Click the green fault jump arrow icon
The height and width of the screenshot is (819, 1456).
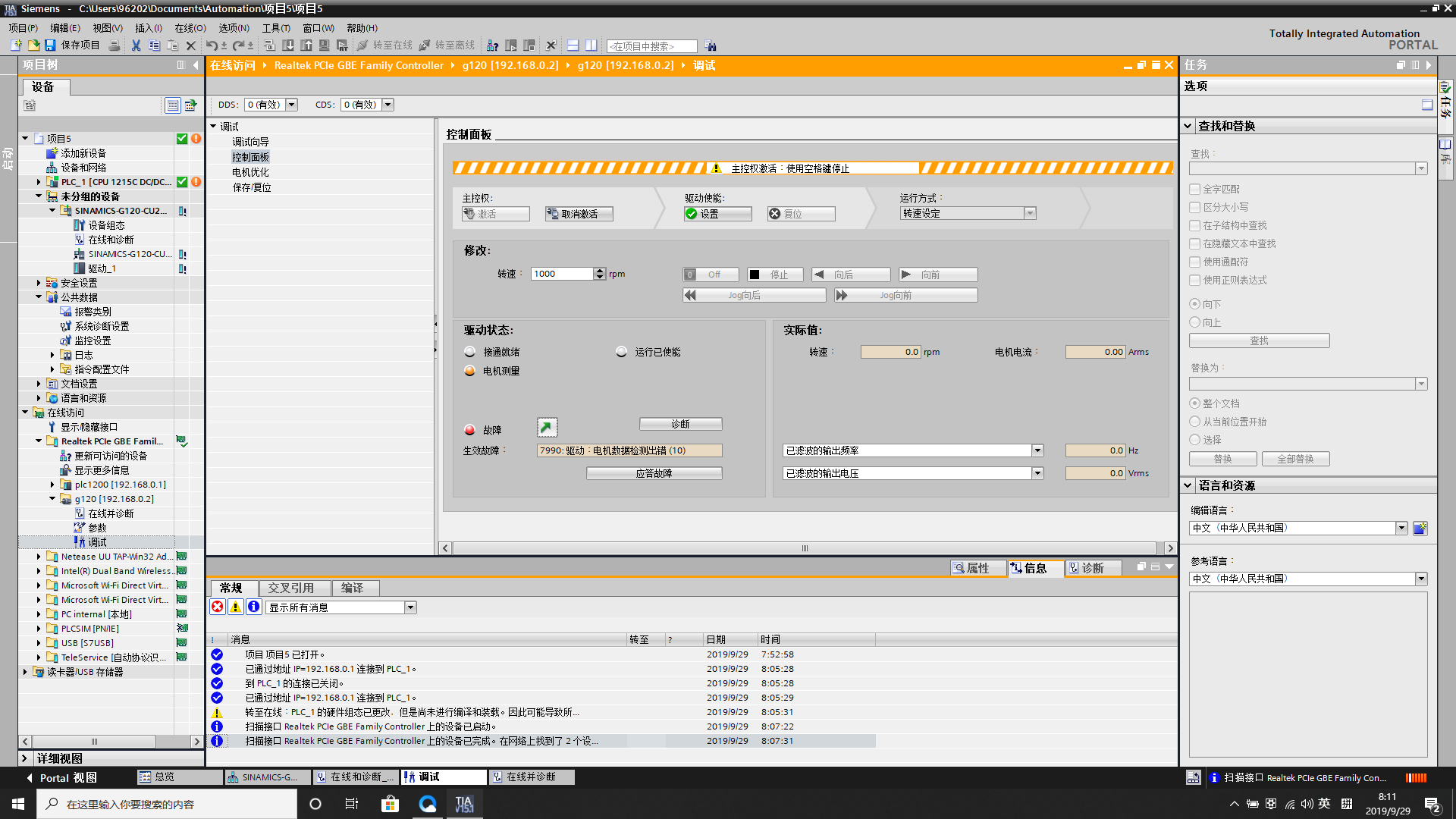(547, 428)
